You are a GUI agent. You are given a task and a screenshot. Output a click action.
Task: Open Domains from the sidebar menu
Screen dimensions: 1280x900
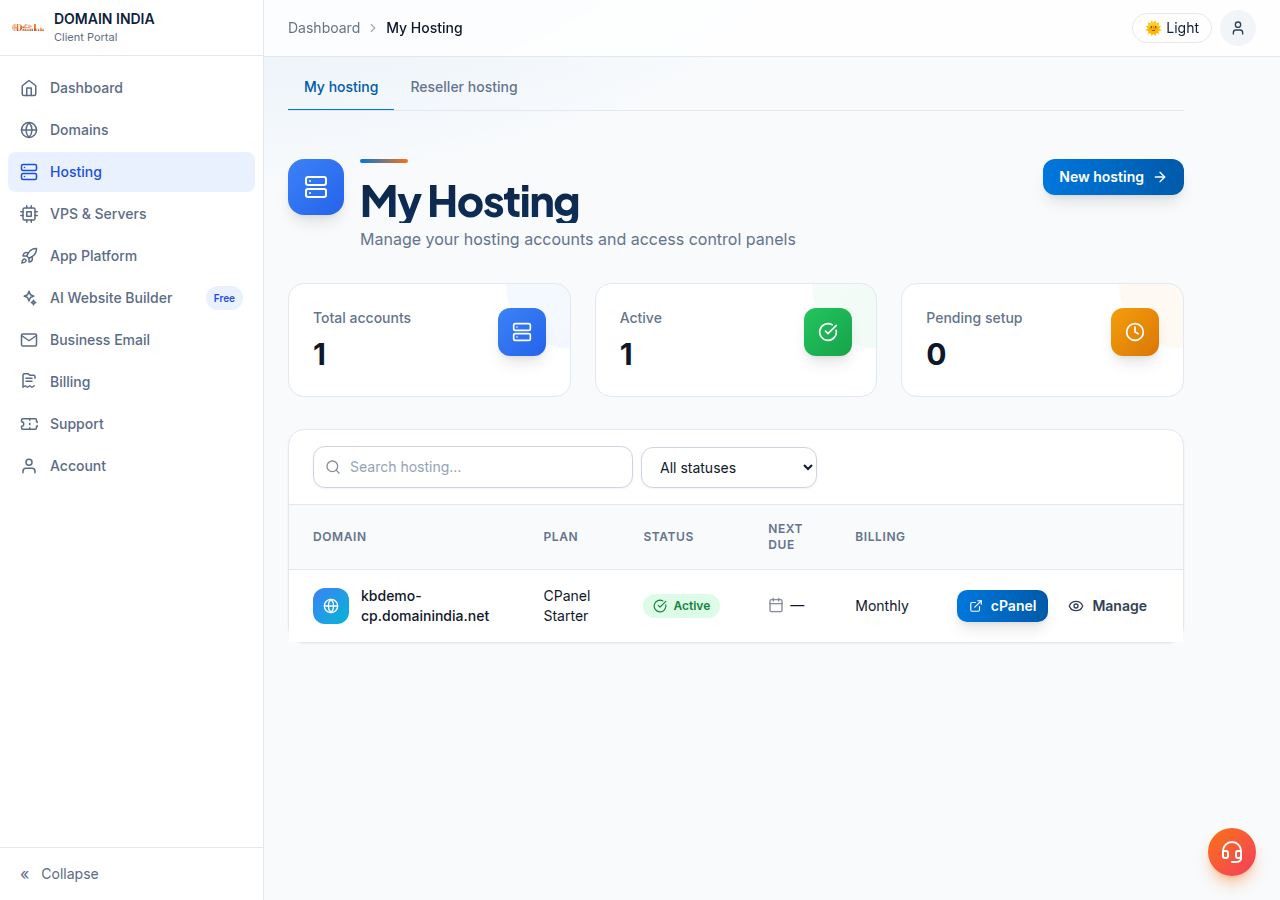pyautogui.click(x=131, y=130)
